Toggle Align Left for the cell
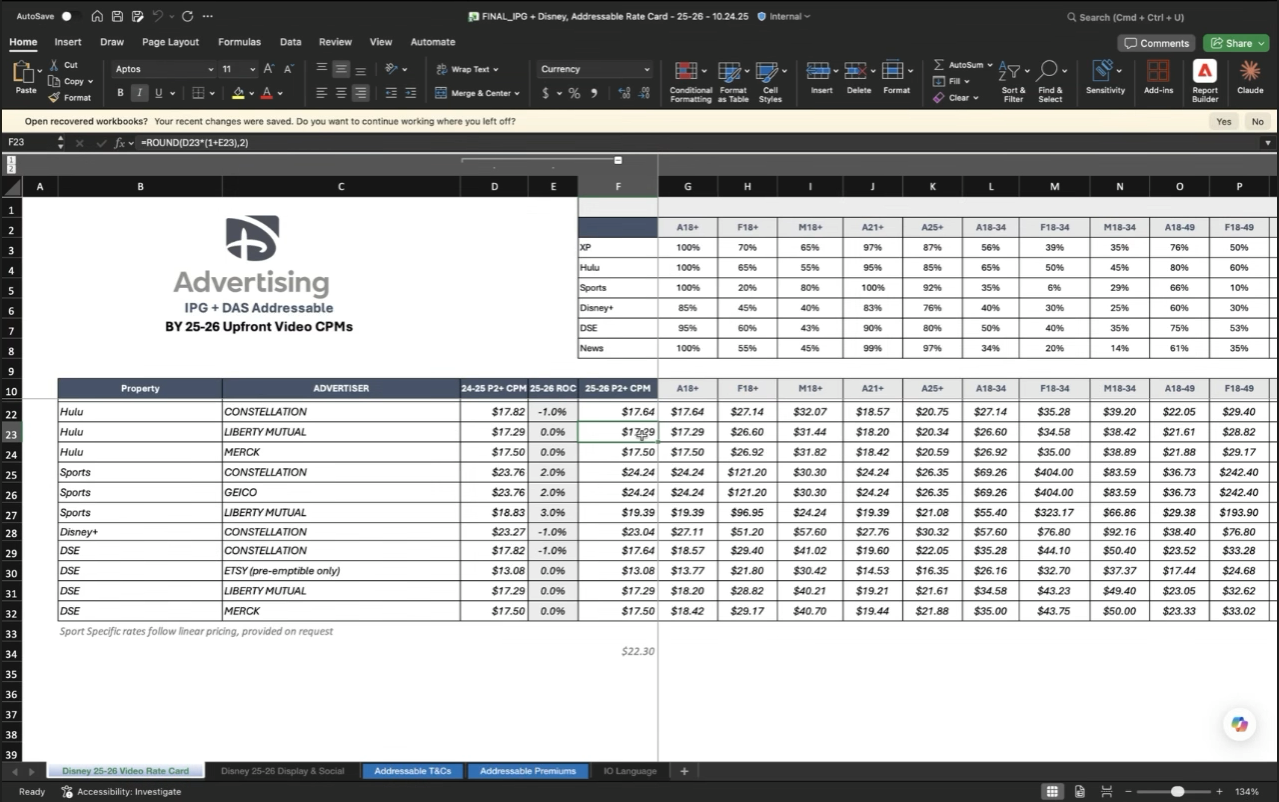The image size is (1279, 802). click(x=322, y=93)
